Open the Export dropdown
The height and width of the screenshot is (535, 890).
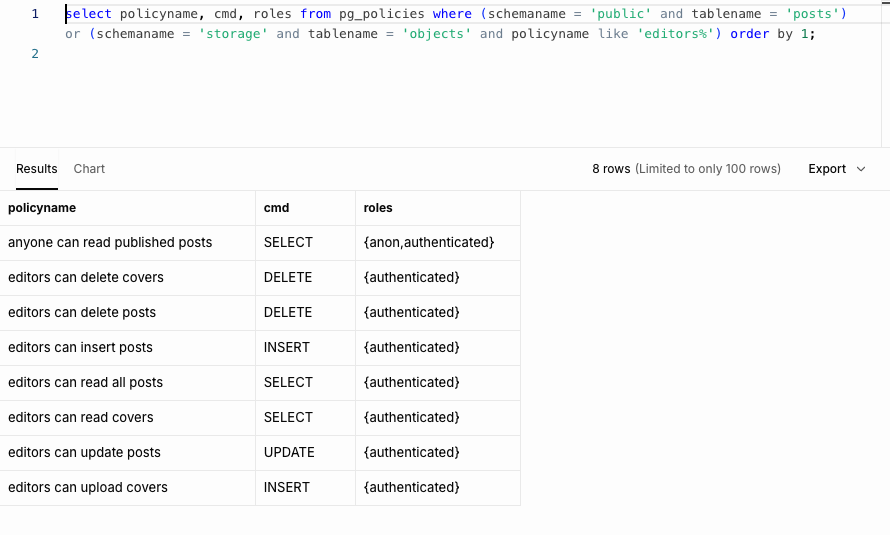[x=837, y=169]
